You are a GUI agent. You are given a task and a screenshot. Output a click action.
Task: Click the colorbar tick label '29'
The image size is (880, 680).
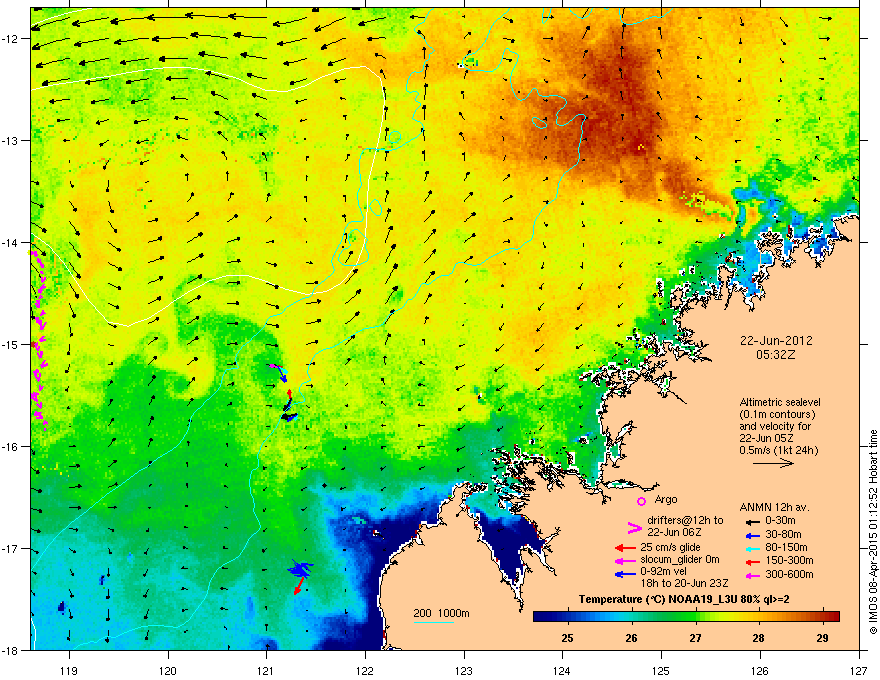822,638
